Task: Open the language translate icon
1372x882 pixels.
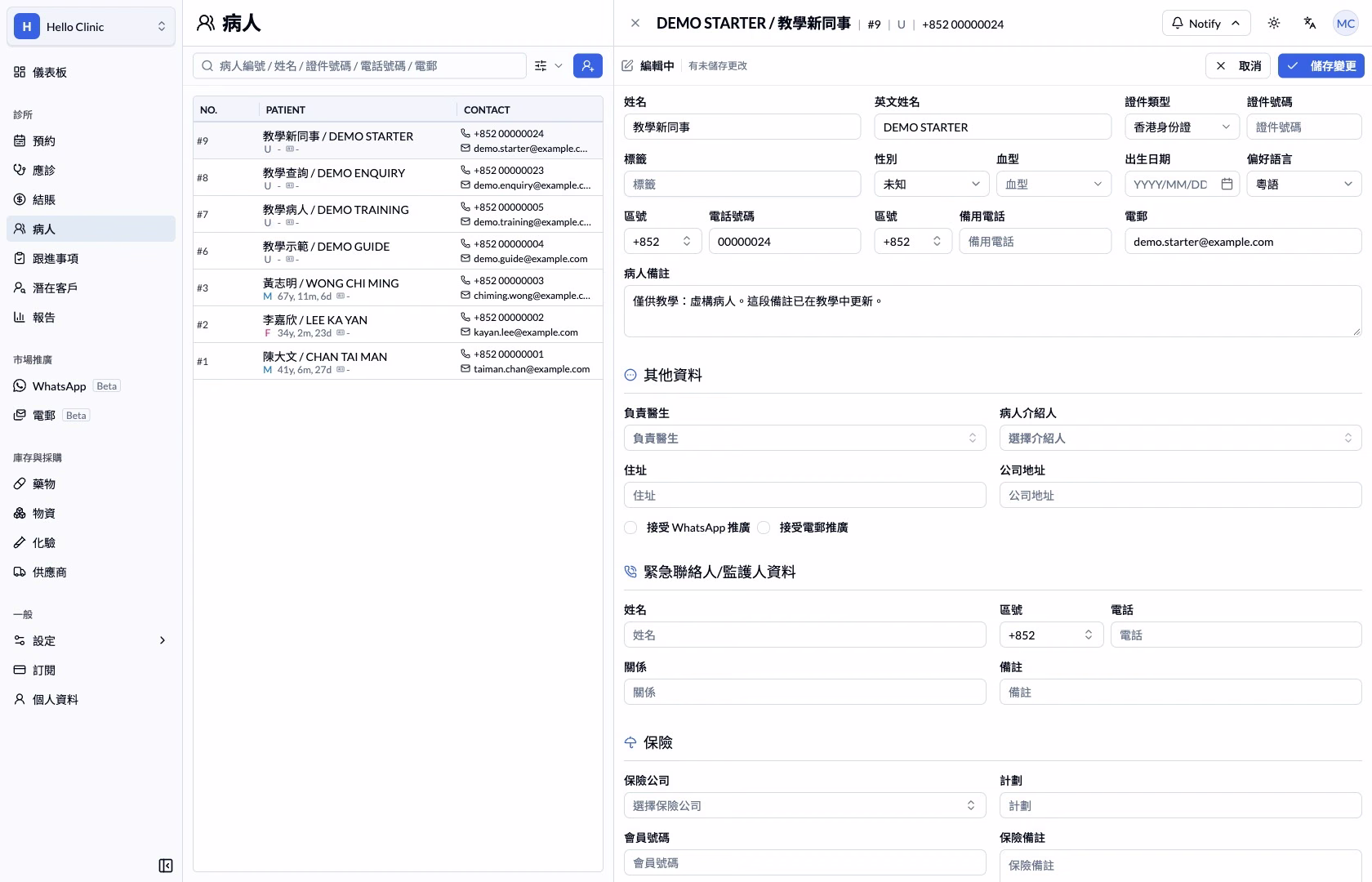Action: (1310, 24)
